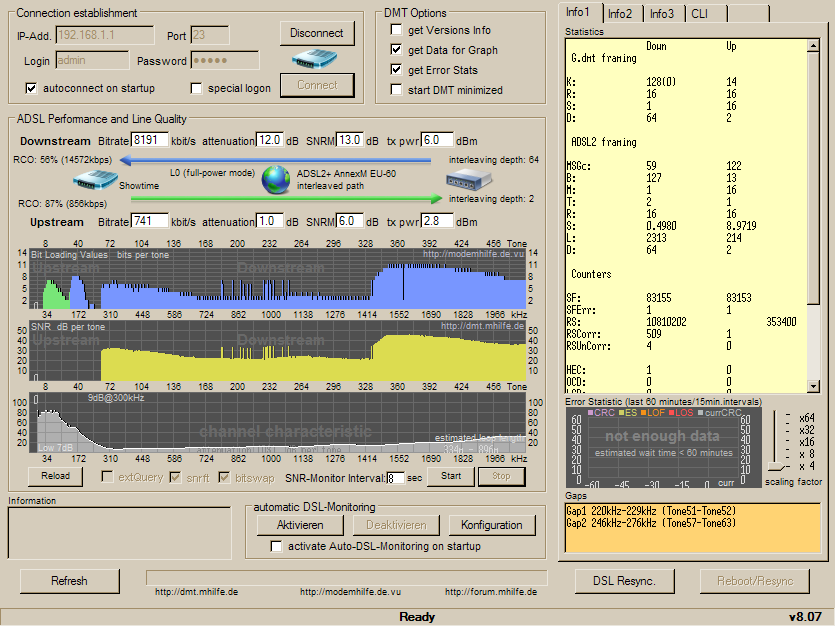The width and height of the screenshot is (835, 626).
Task: Click the Reload button
Action: 55,476
